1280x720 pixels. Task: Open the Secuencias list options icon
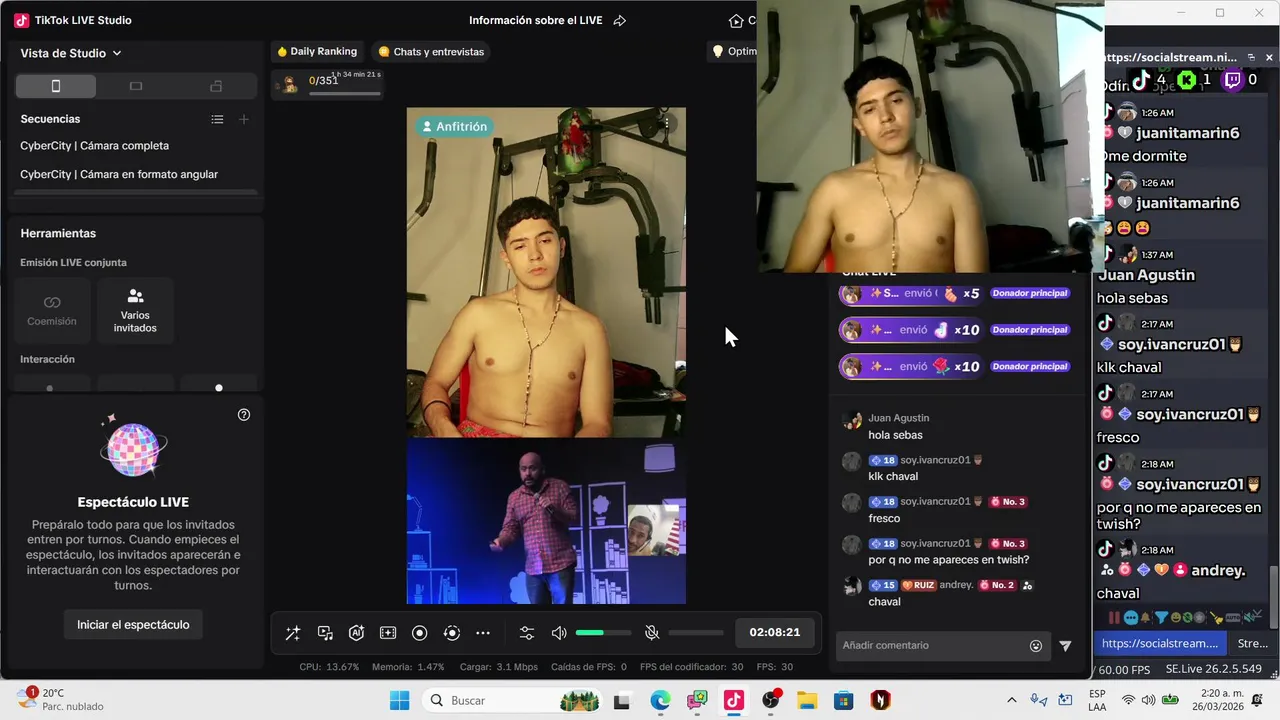click(x=217, y=119)
